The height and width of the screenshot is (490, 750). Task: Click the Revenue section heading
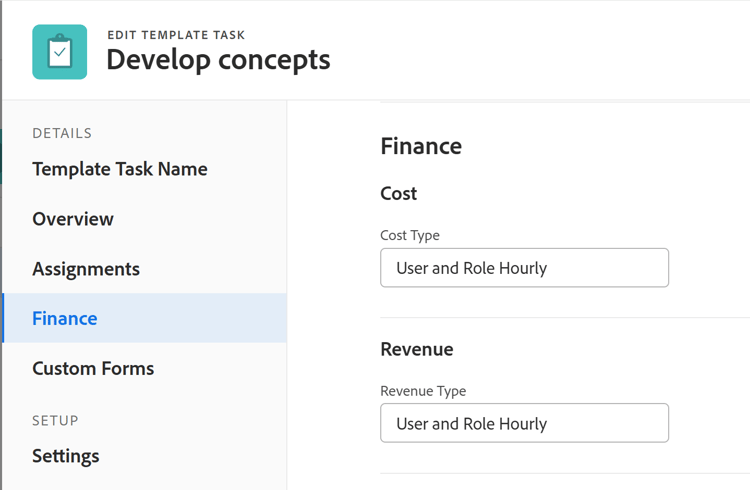click(x=417, y=349)
